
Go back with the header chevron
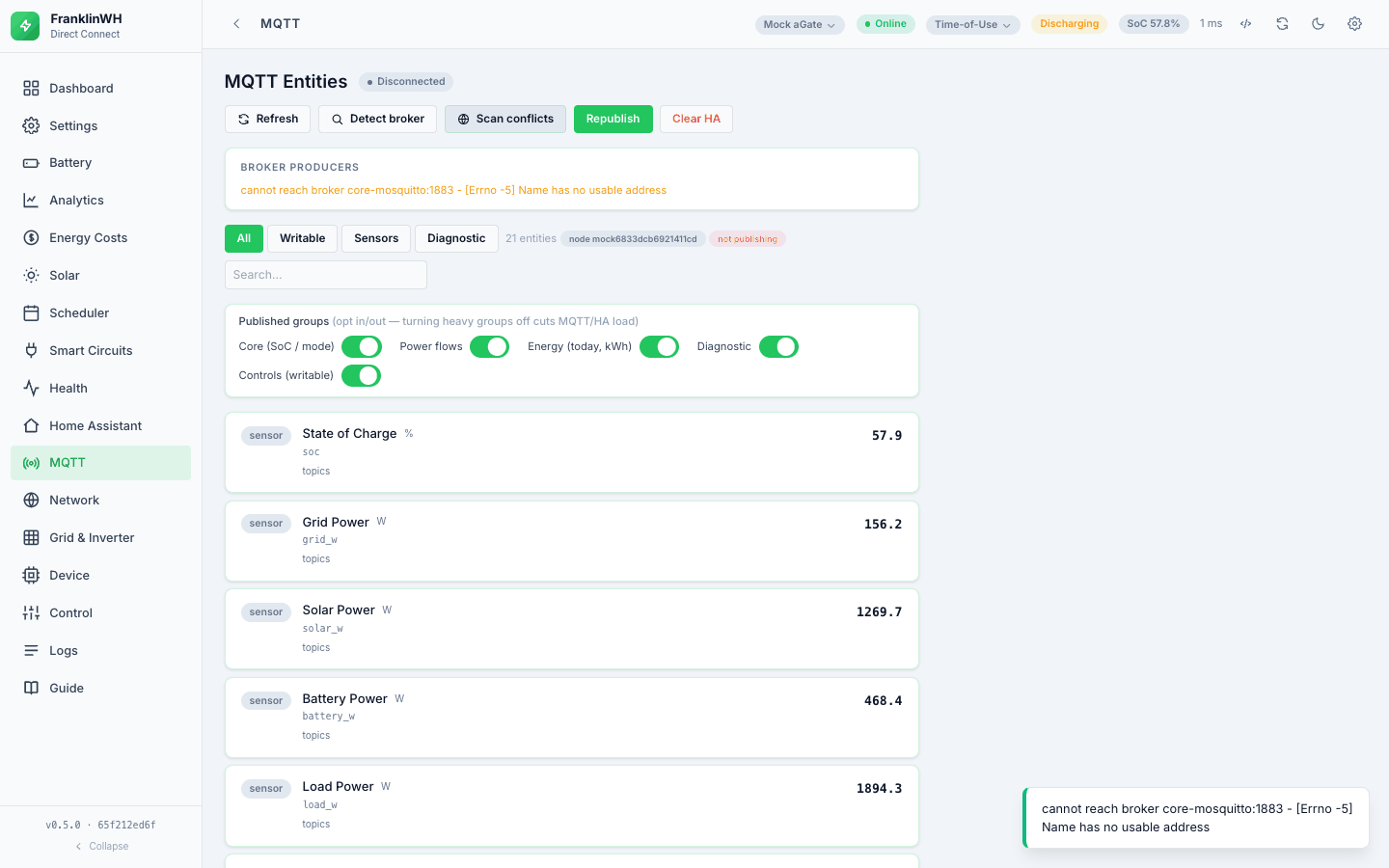[236, 24]
